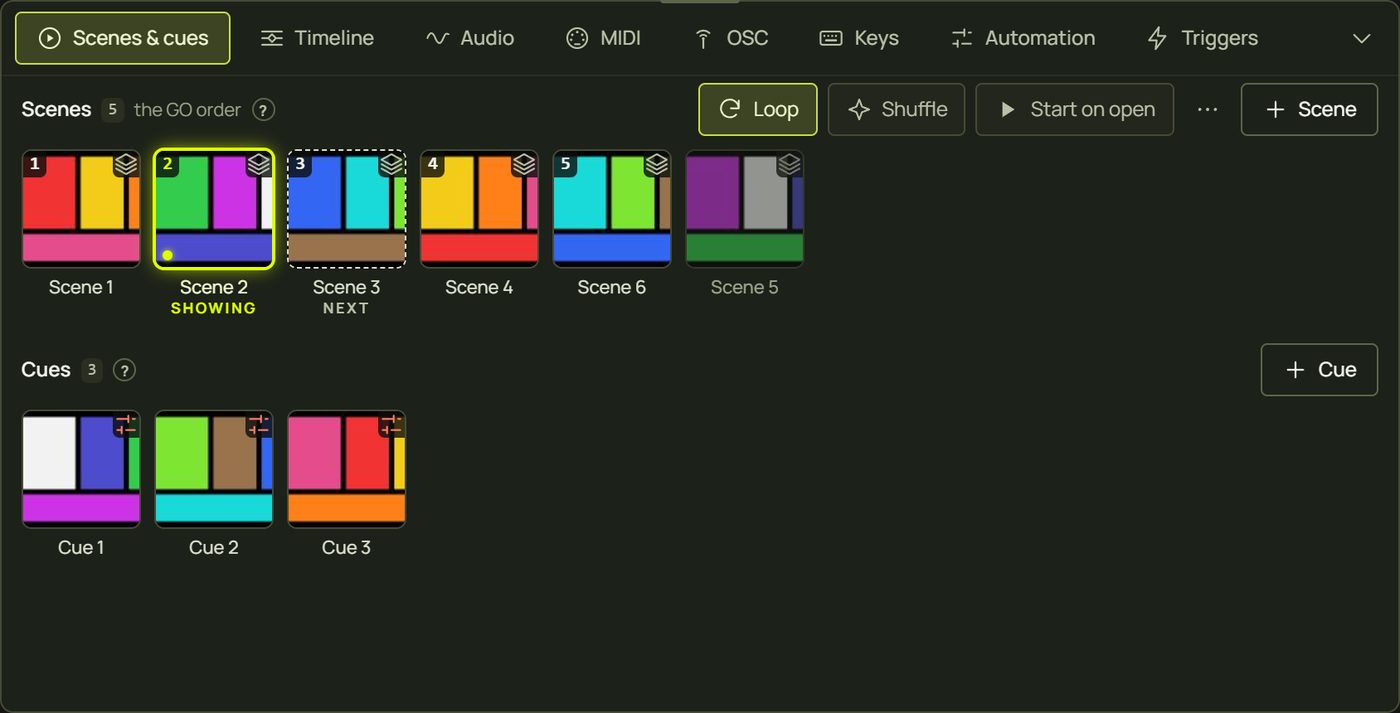Add a new Cue

coord(1319,370)
